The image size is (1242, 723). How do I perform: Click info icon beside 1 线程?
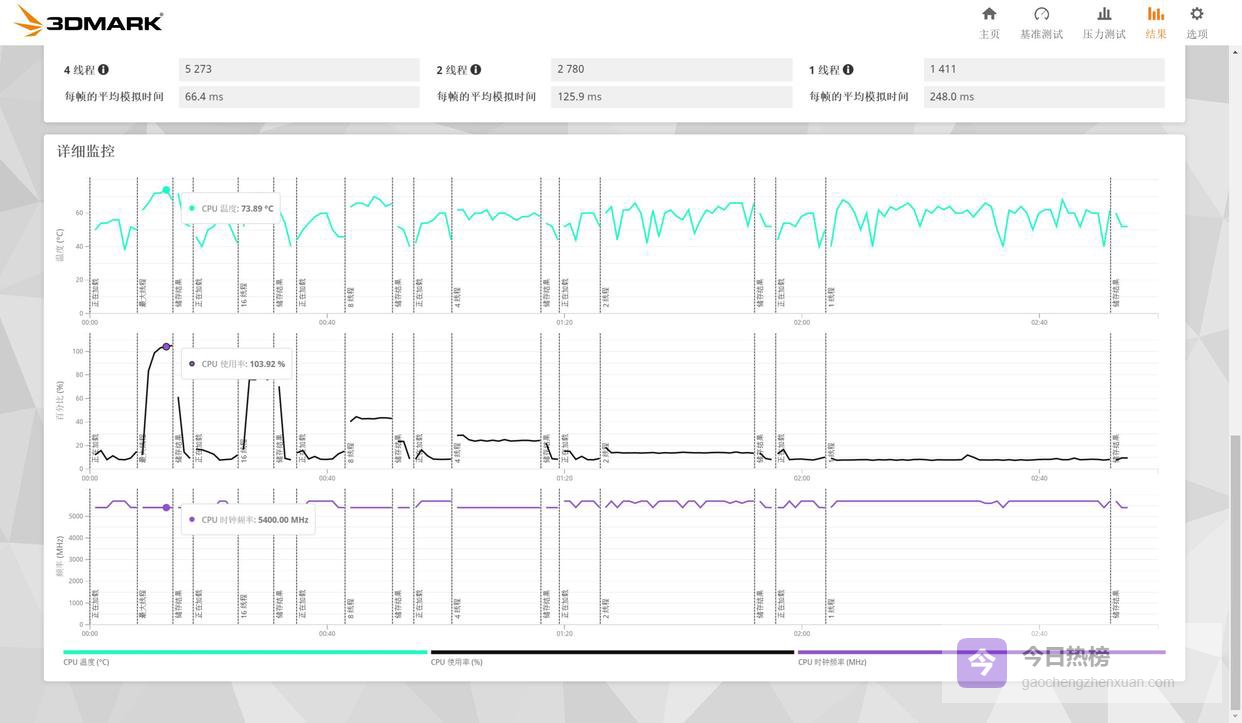pos(848,70)
